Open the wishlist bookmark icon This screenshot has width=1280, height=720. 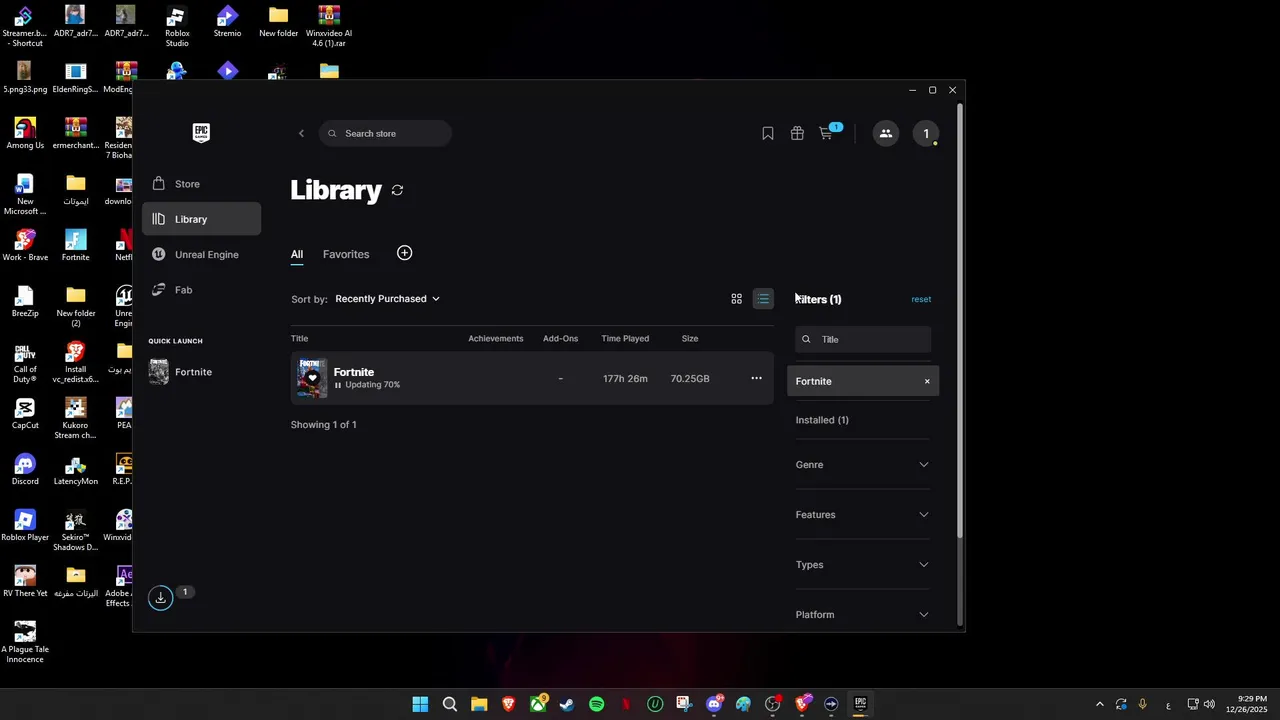[768, 133]
